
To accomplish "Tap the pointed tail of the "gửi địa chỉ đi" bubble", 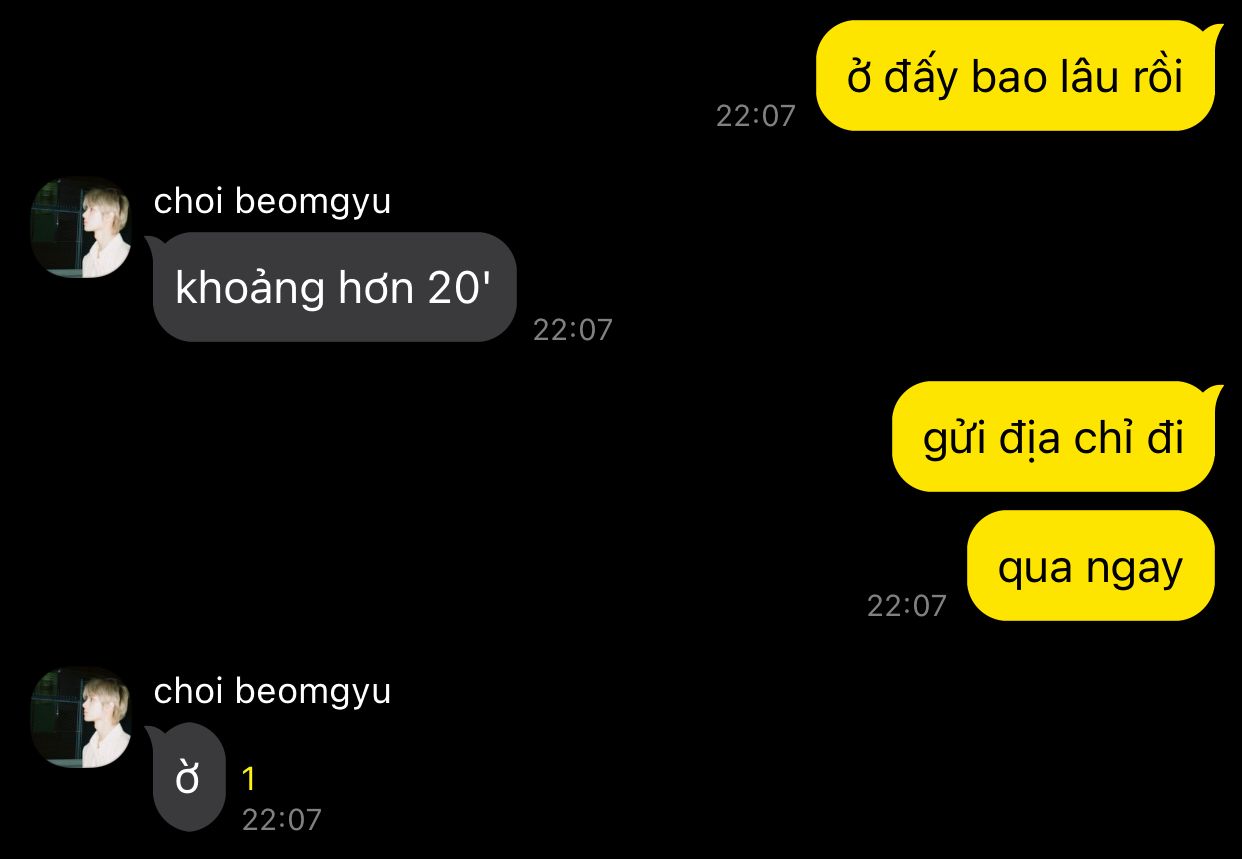I will pos(1214,394).
